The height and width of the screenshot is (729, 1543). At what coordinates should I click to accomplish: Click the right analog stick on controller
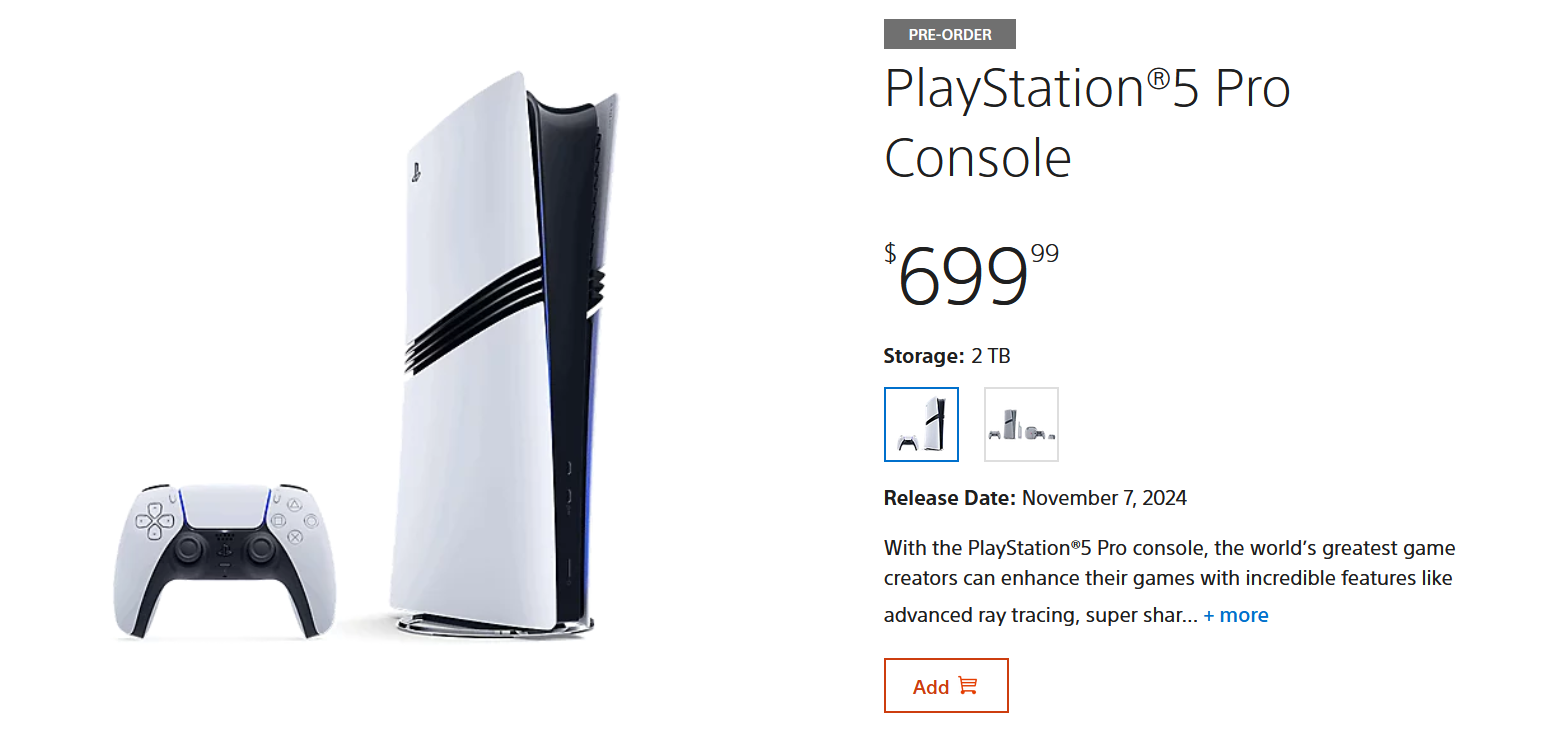260,548
